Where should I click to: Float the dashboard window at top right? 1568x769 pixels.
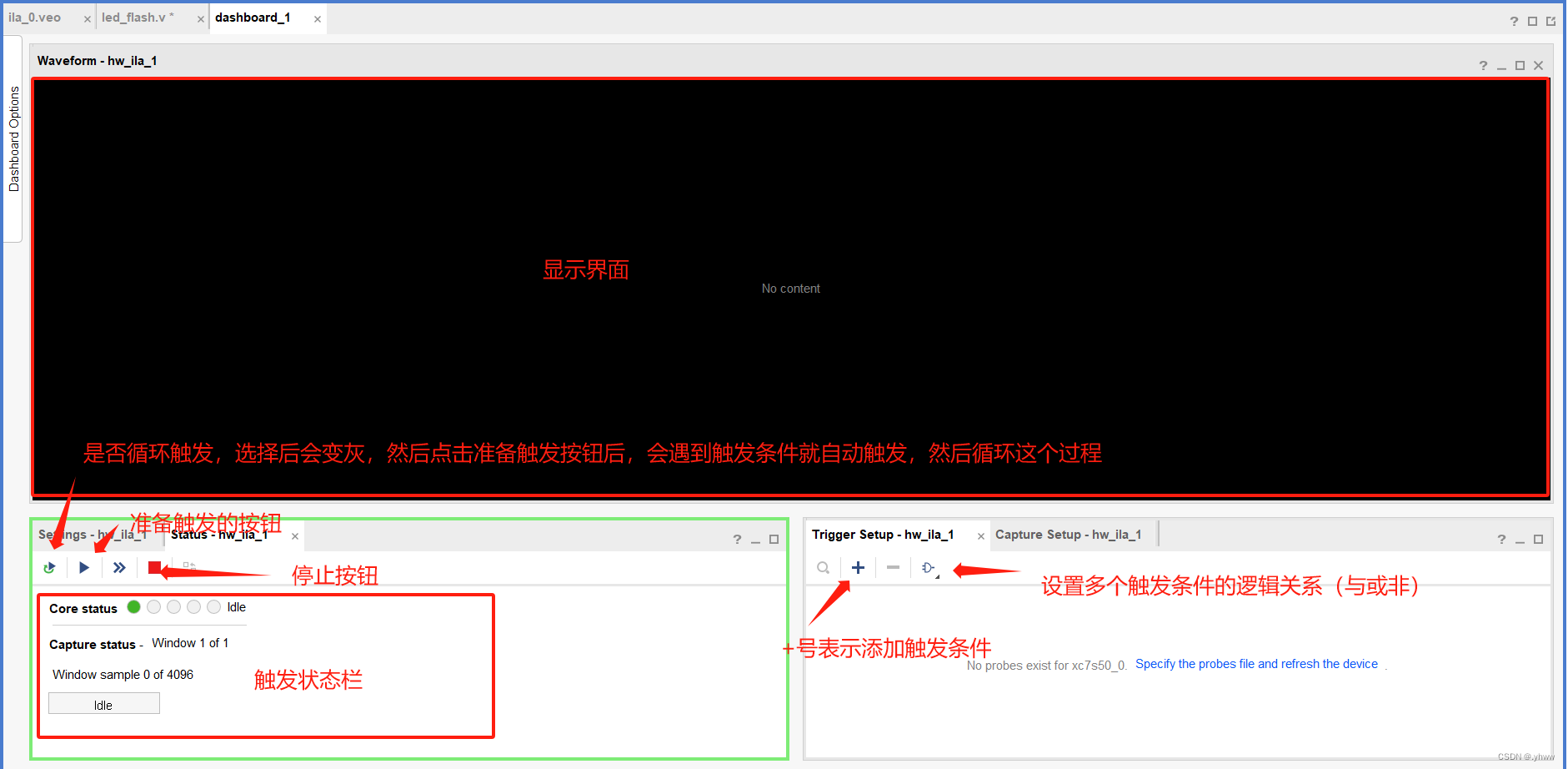click(1550, 22)
